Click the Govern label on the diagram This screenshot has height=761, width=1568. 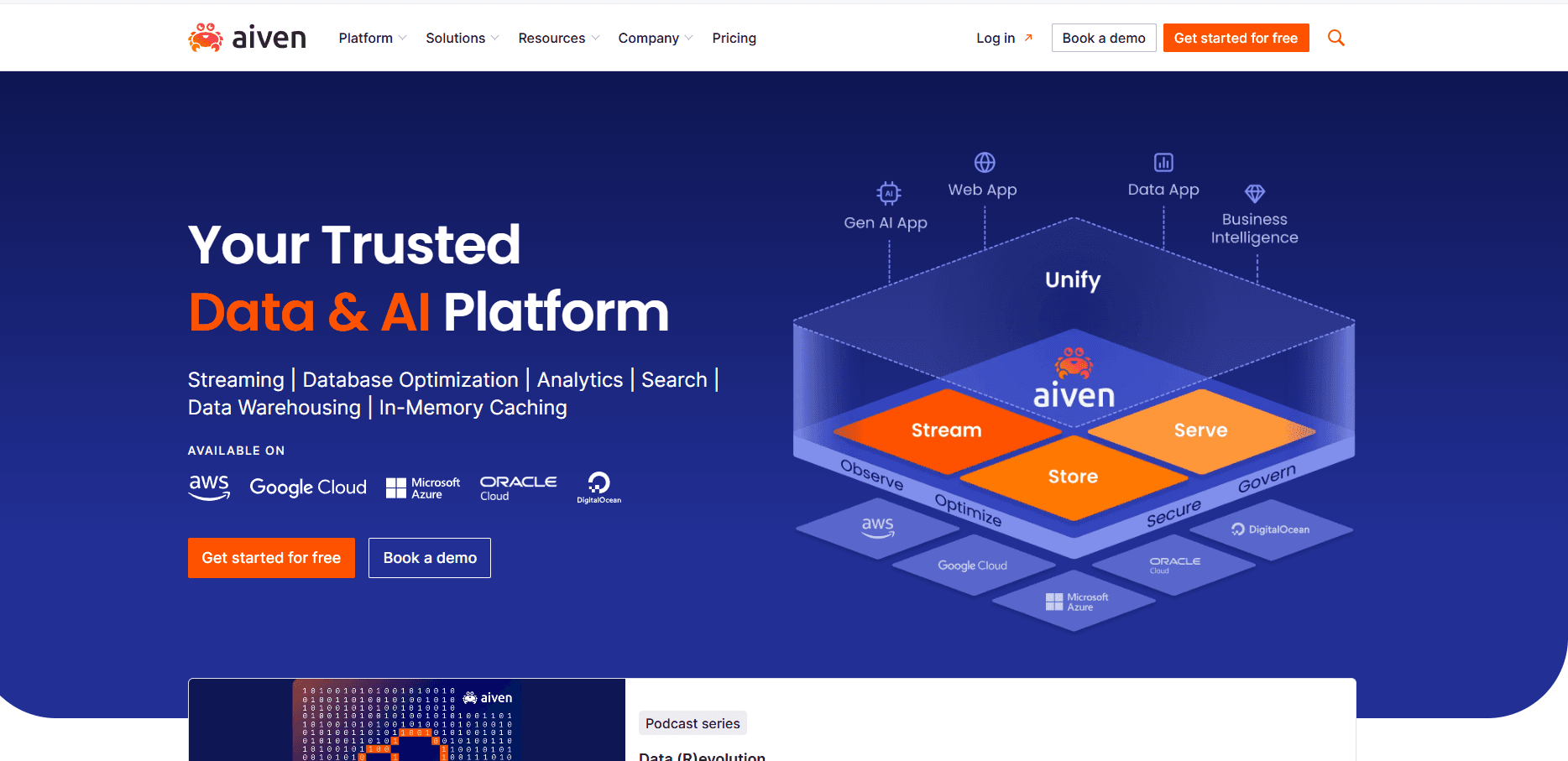1267,478
